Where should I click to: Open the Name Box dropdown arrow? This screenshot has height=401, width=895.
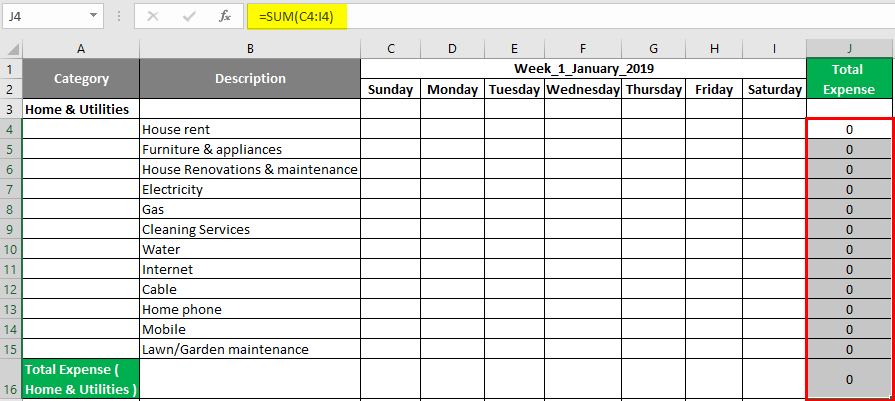point(94,16)
